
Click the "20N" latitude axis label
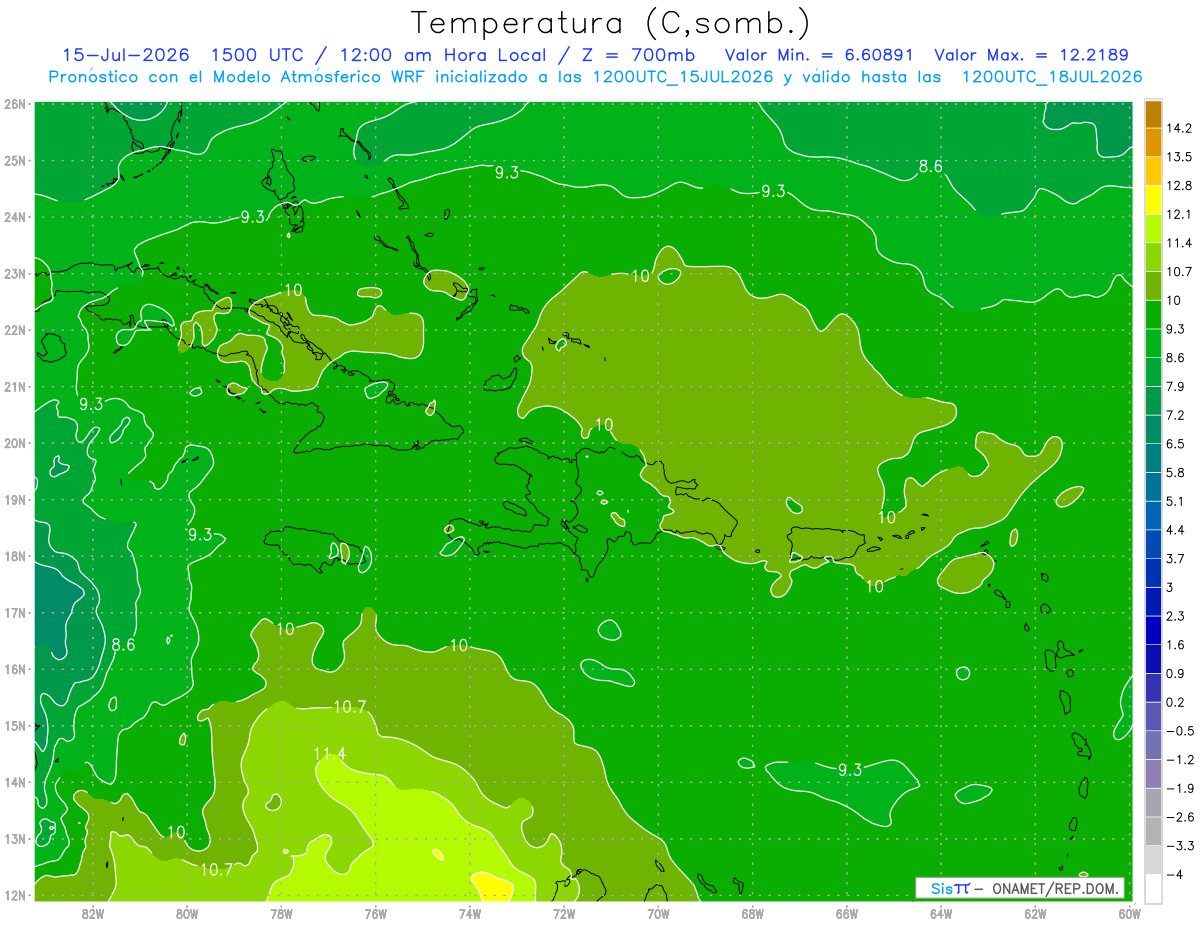click(x=14, y=443)
